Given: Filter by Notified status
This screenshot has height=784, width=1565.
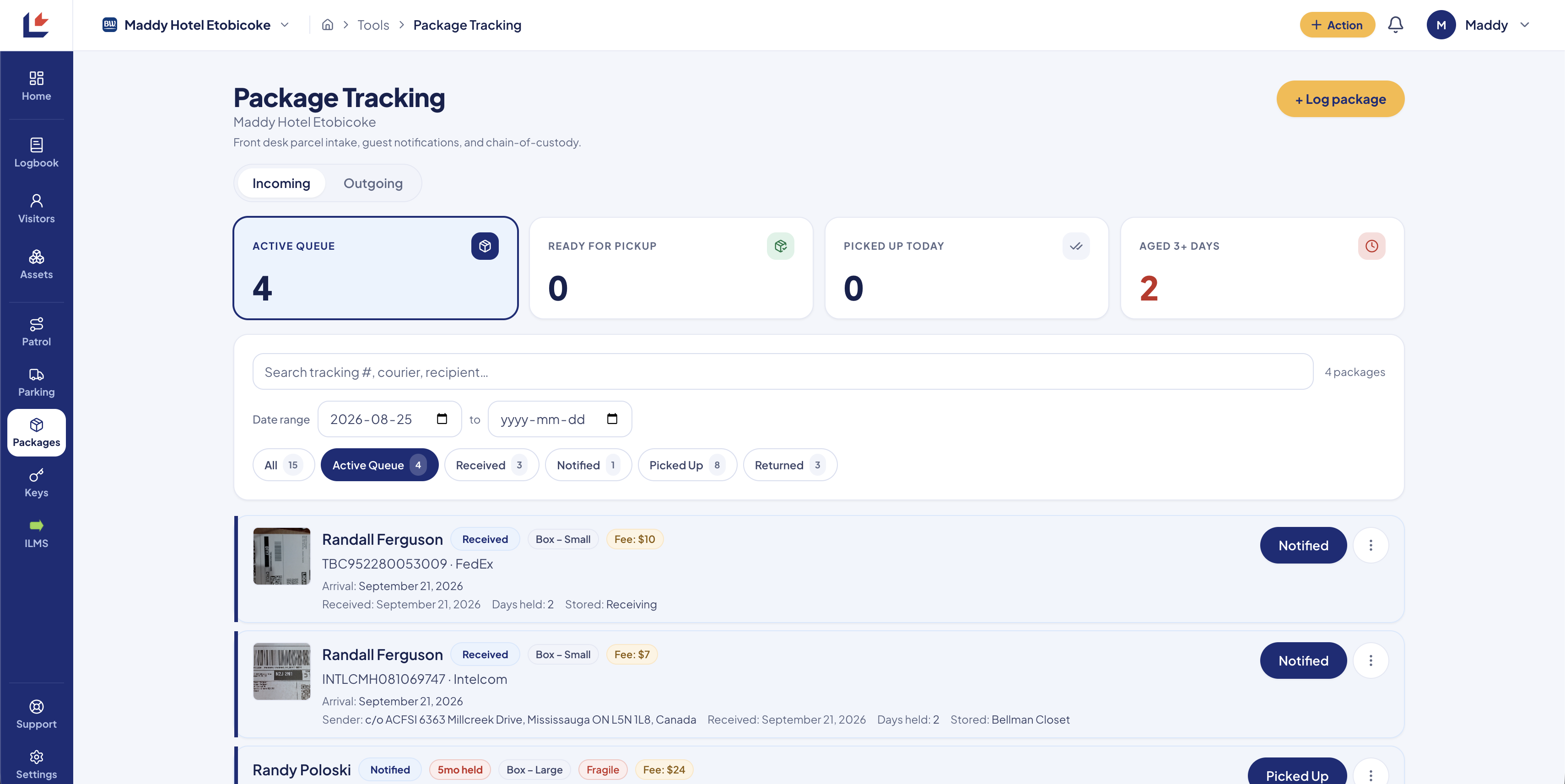Looking at the screenshot, I should (x=588, y=465).
